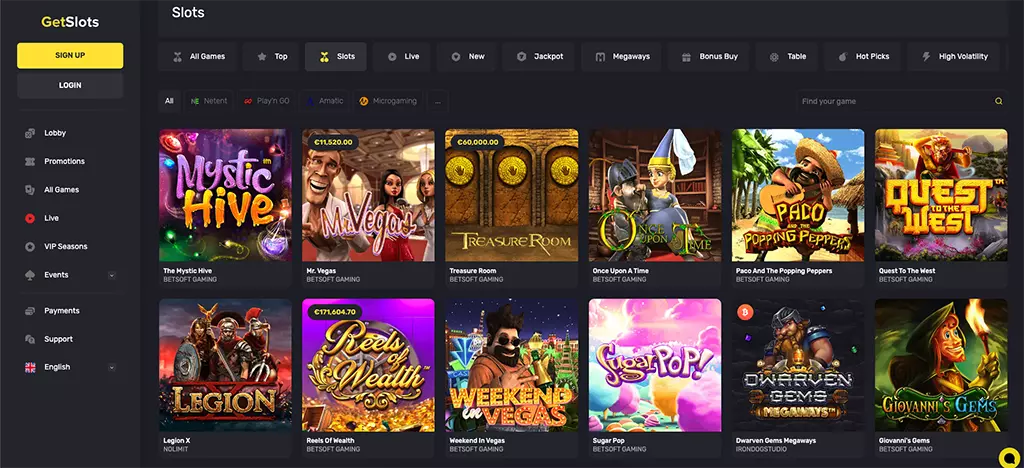Screen dimensions: 1024x468
Task: Open Once Upon A Time game thumbnail
Action: [655, 195]
